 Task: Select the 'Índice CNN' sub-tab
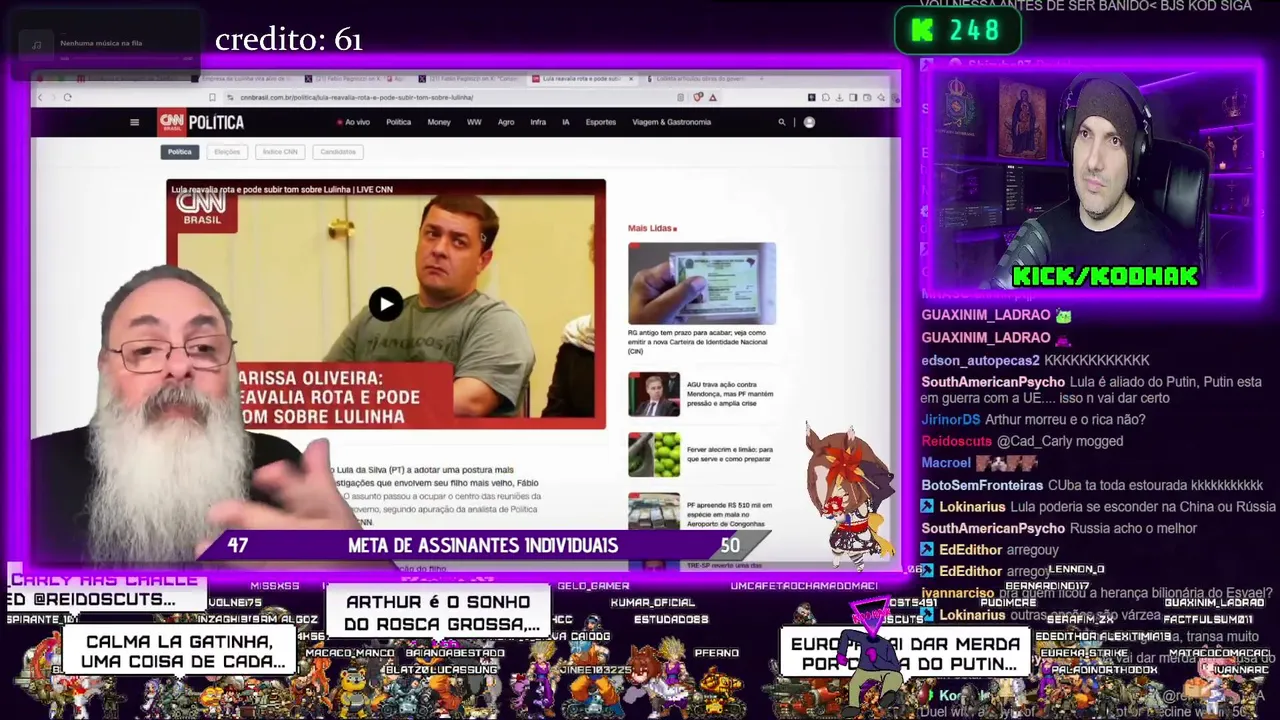280,152
